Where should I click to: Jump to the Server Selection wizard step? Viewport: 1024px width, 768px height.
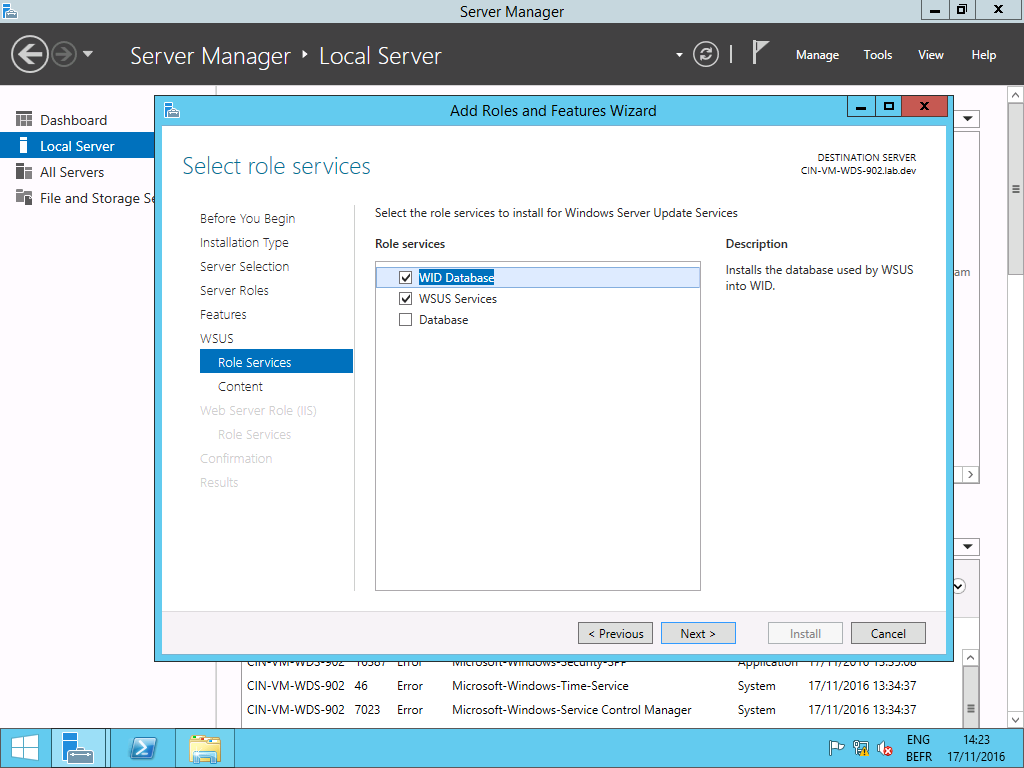(x=244, y=266)
